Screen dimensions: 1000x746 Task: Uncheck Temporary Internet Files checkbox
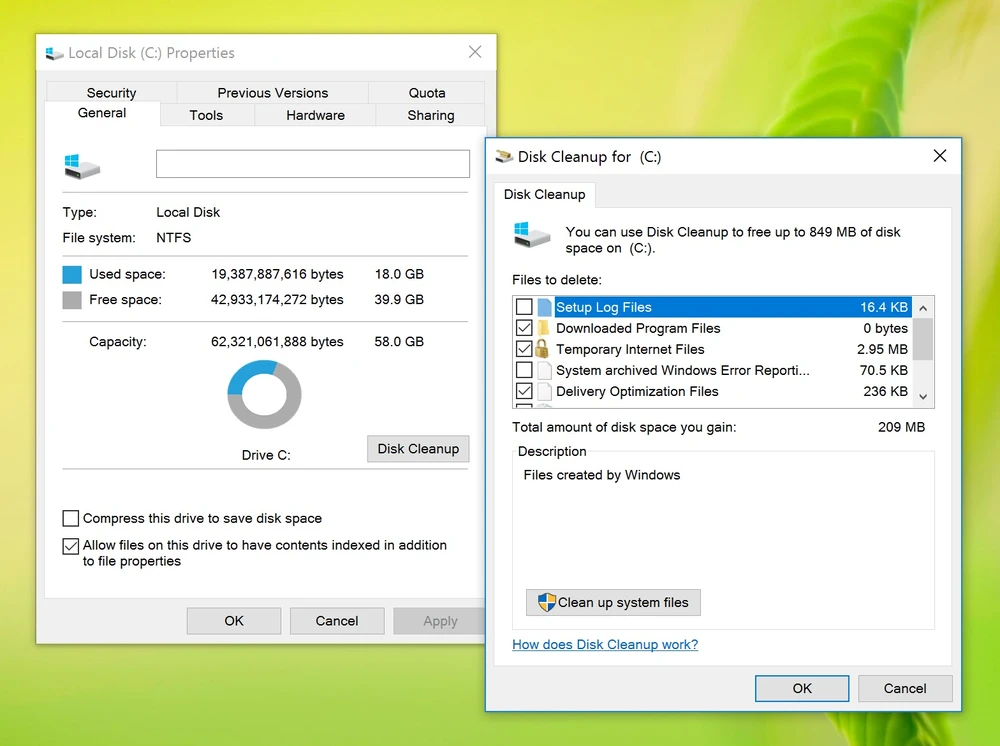tap(524, 349)
